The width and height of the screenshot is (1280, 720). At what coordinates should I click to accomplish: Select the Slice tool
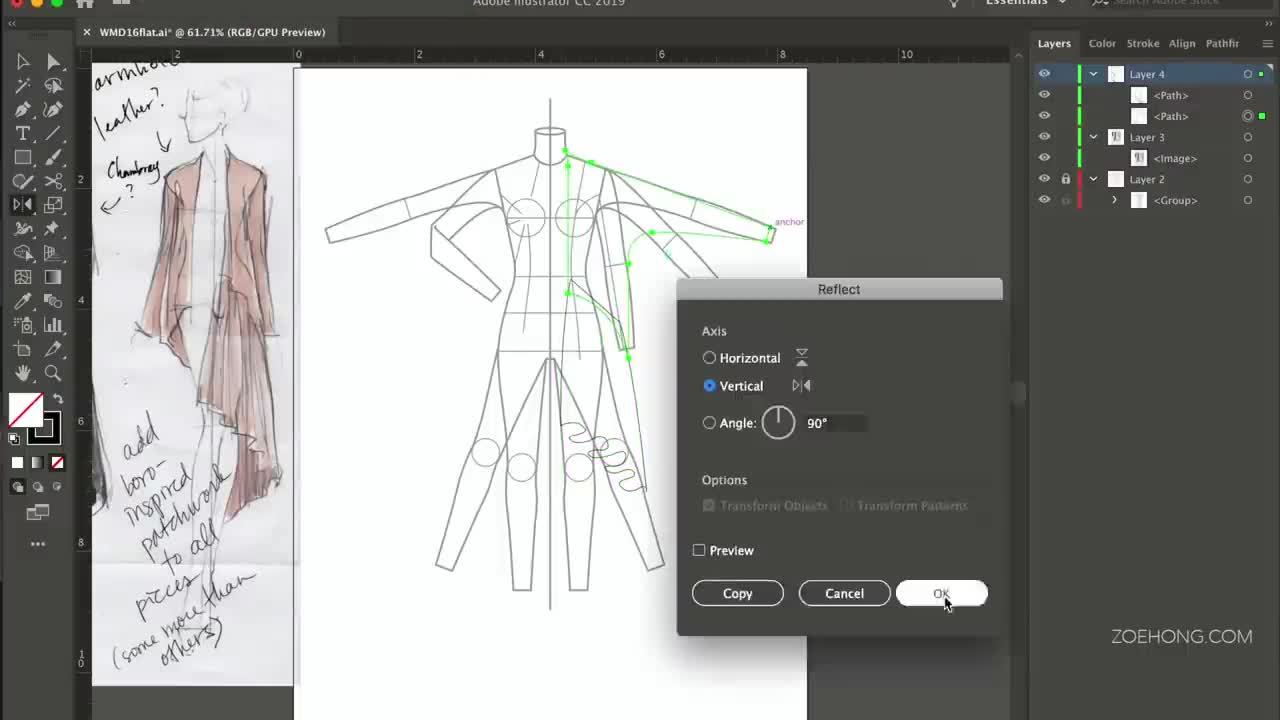(x=53, y=349)
